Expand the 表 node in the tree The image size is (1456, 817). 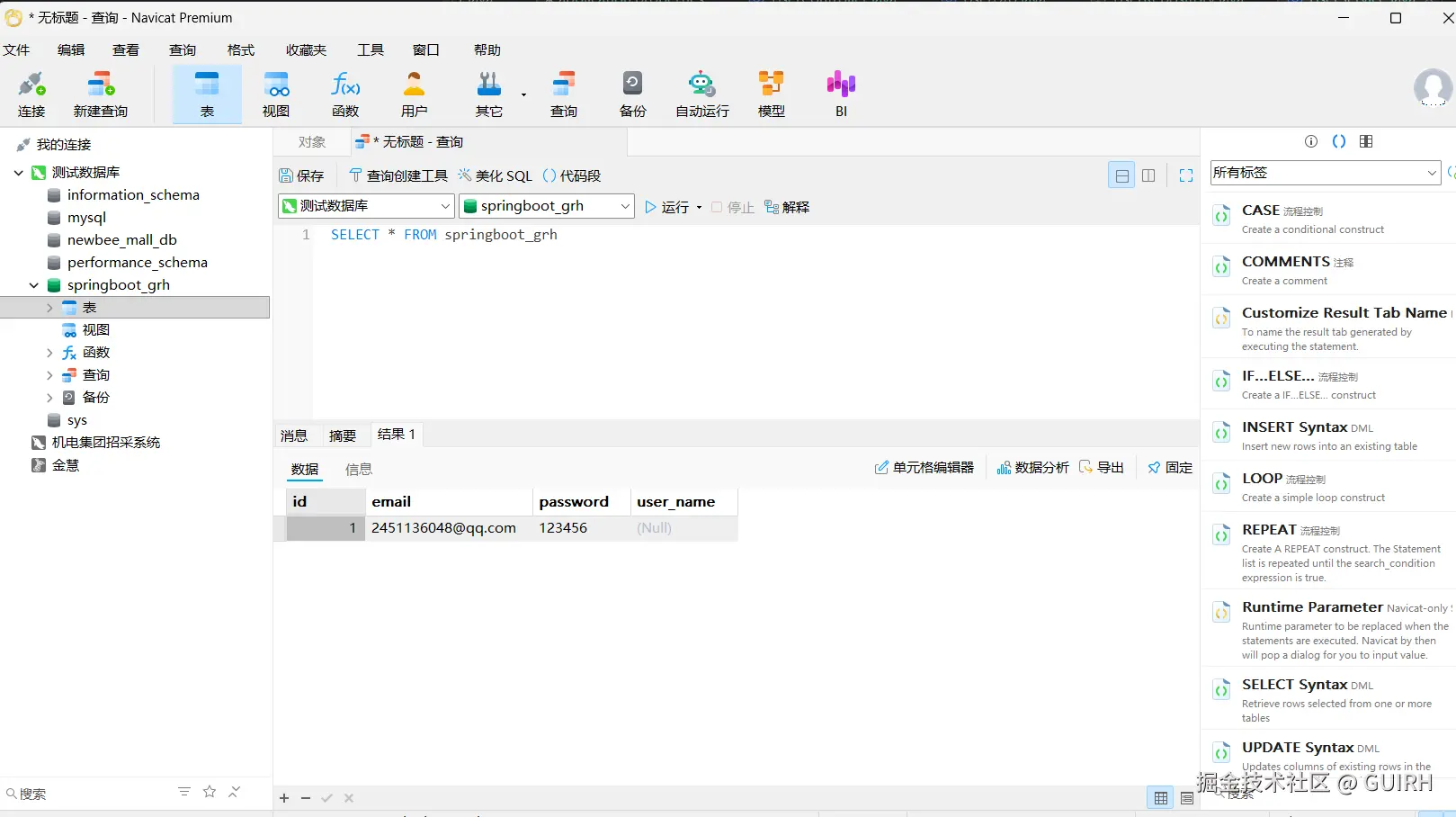(49, 308)
